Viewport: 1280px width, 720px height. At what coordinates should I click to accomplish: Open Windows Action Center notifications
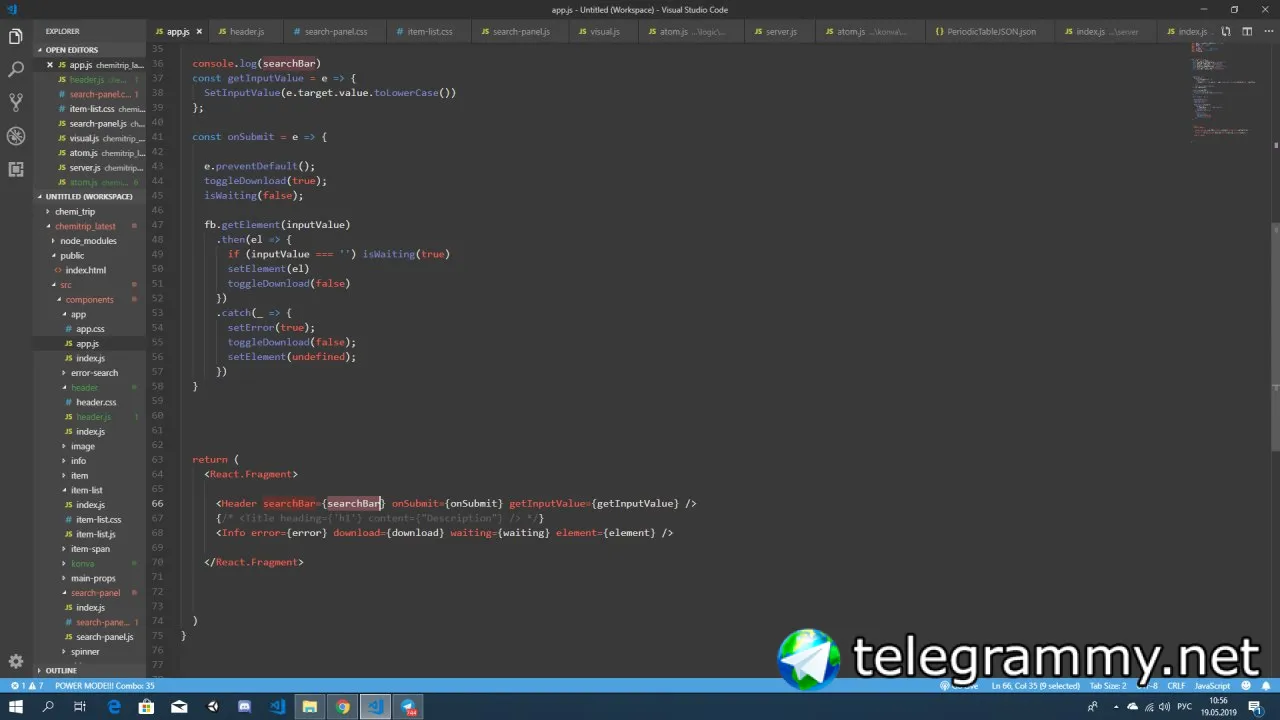tap(1254, 707)
